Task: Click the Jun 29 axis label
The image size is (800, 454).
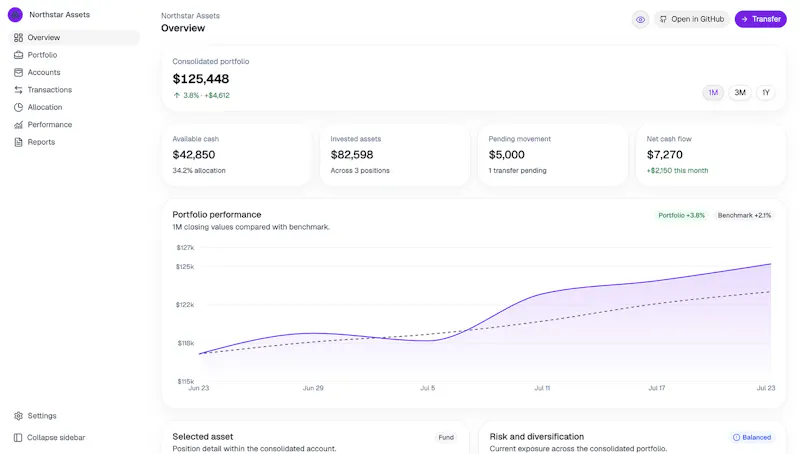Action: 313,388
